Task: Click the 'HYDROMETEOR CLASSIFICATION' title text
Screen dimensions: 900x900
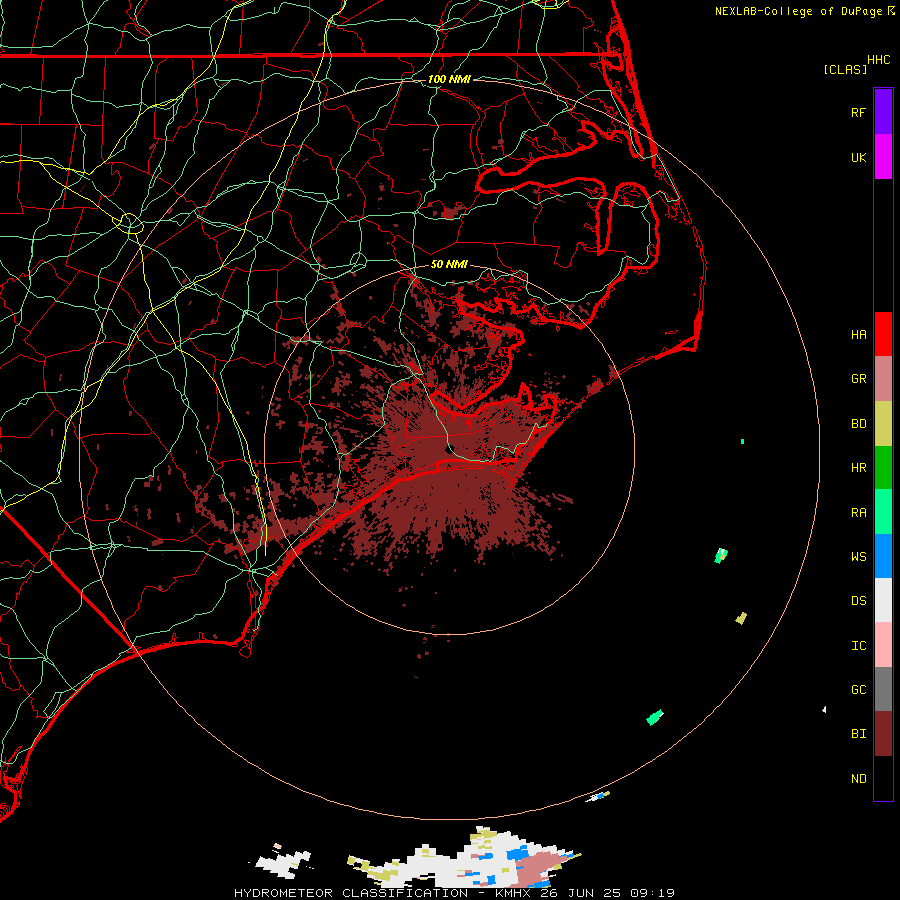Action: click(x=351, y=893)
